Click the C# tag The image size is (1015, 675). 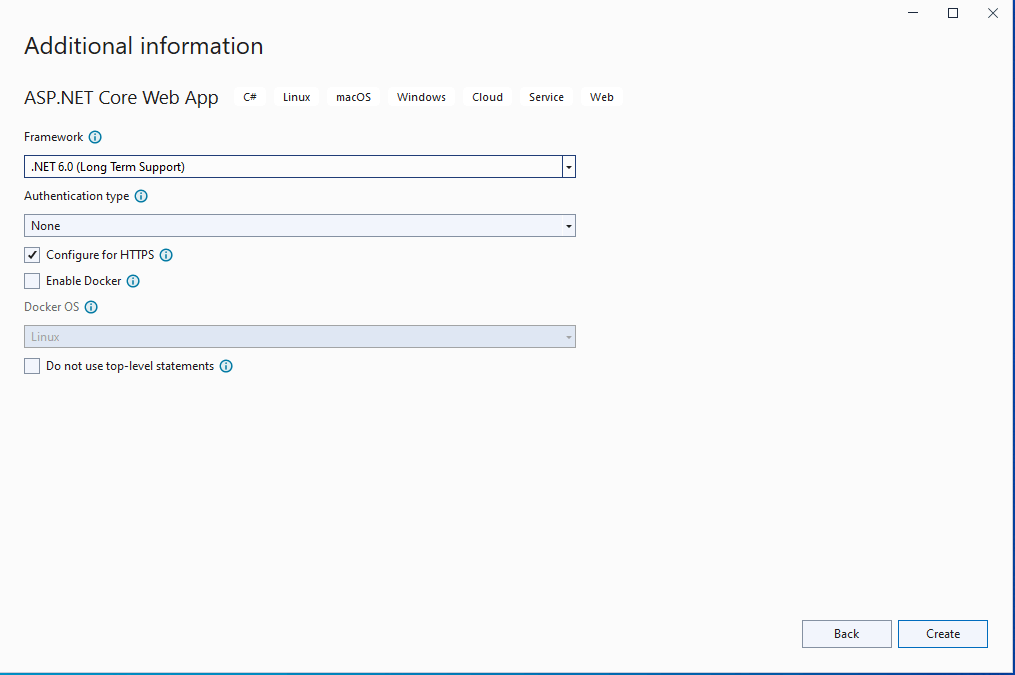pyautogui.click(x=250, y=97)
